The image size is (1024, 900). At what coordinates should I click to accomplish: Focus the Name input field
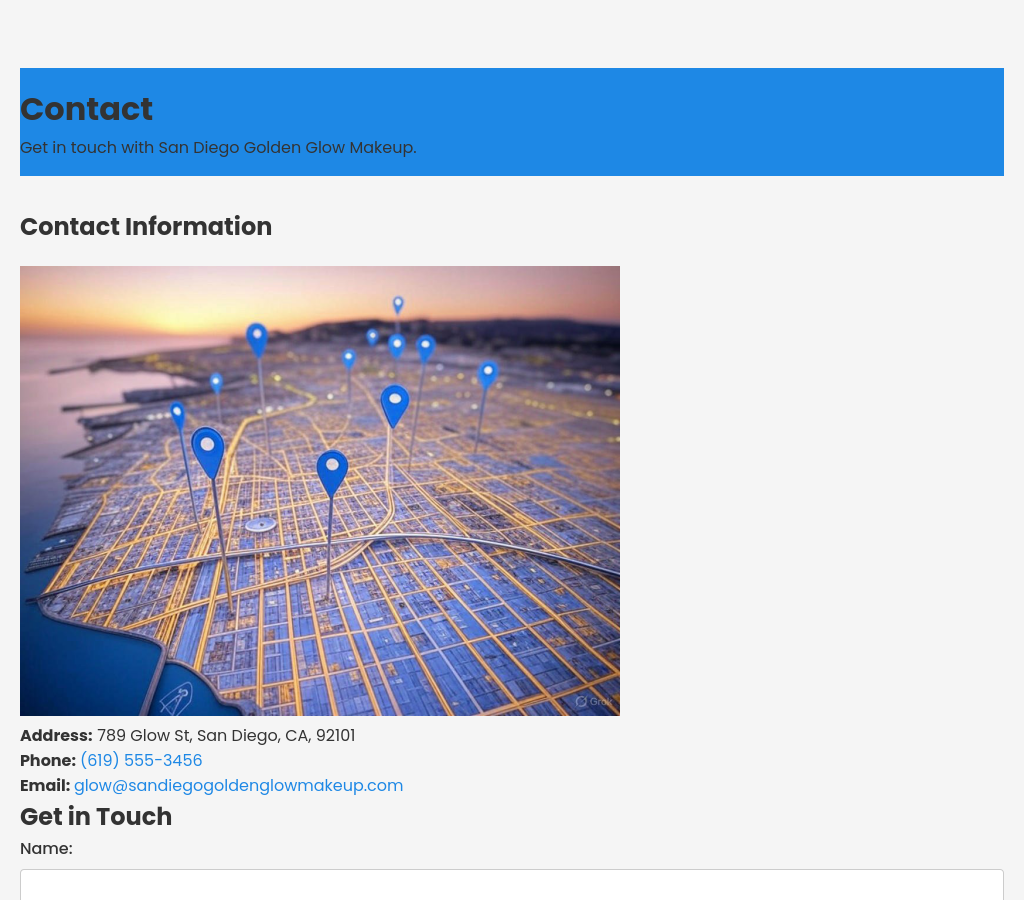511,884
